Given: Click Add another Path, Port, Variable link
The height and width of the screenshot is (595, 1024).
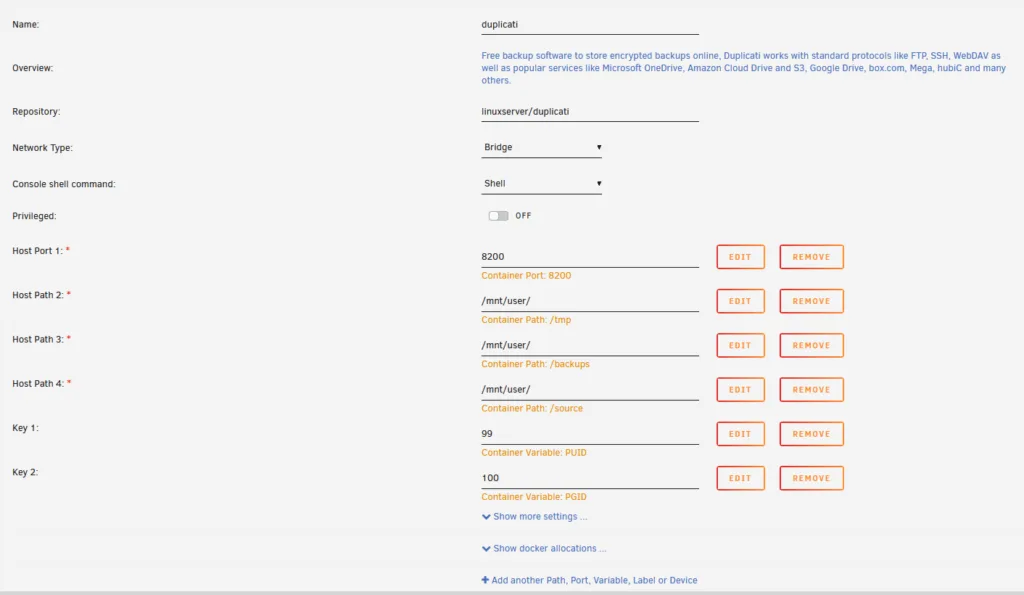Looking at the screenshot, I should click(589, 580).
